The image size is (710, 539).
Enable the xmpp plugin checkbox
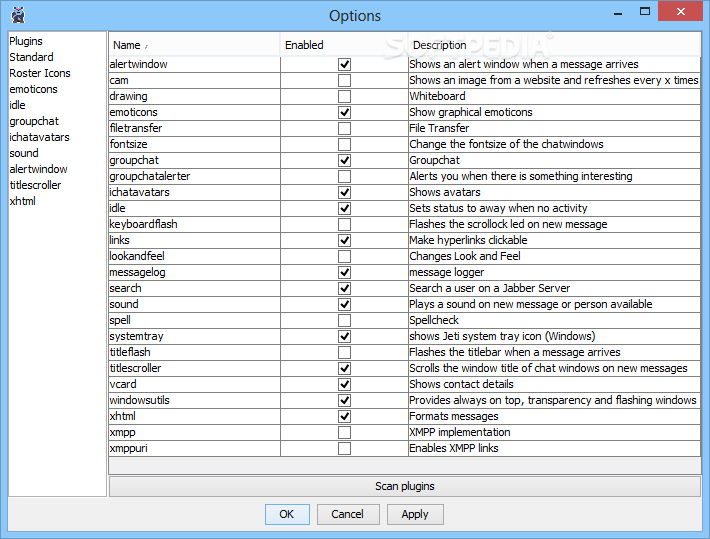pyautogui.click(x=344, y=433)
